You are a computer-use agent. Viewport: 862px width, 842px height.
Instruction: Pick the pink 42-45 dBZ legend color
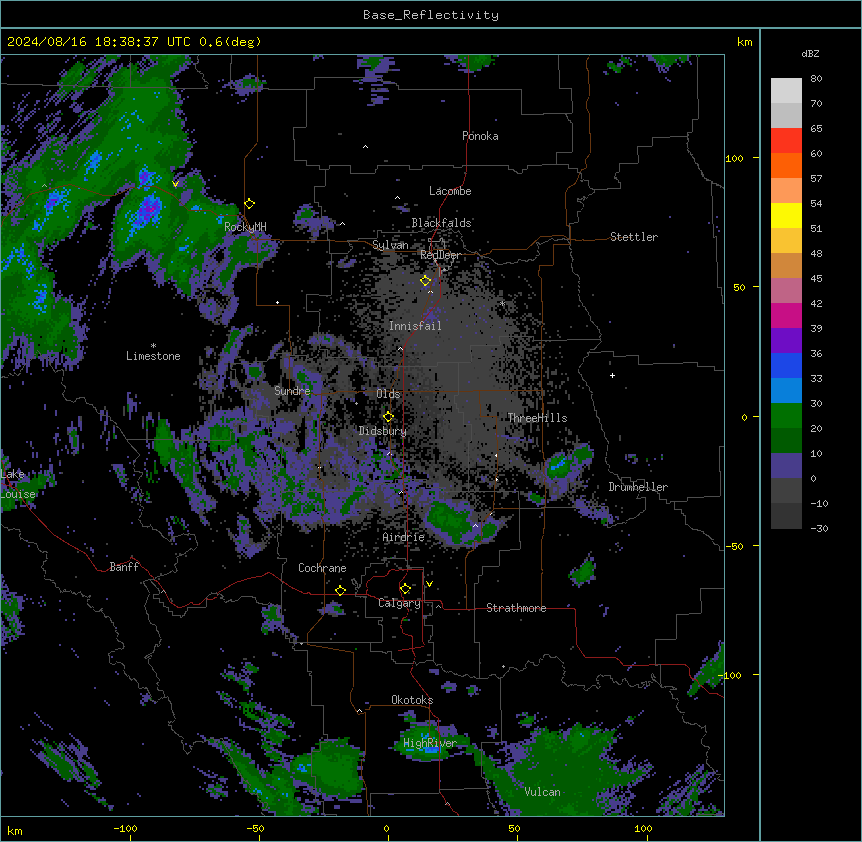tap(786, 291)
